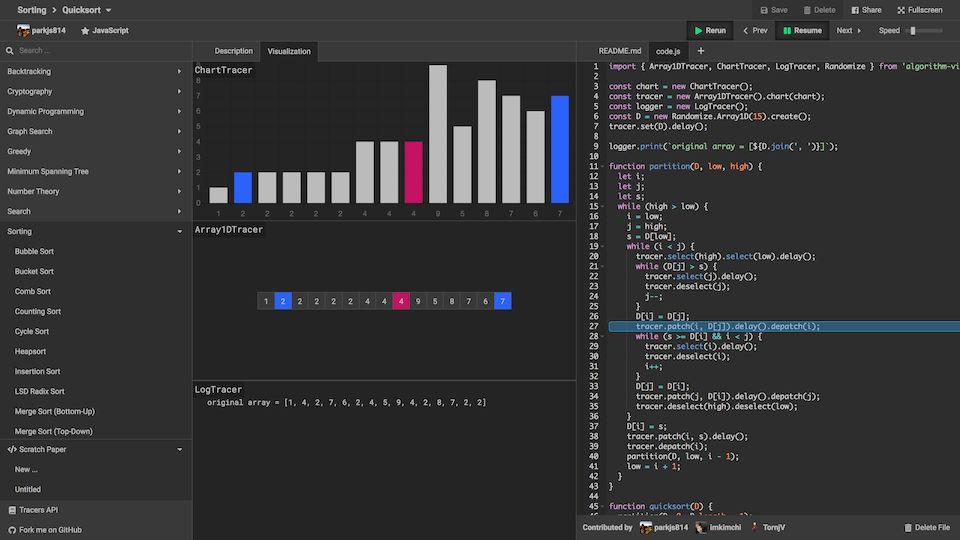Add a new file tab with plus icon
This screenshot has height=540, width=960.
tap(700, 51)
